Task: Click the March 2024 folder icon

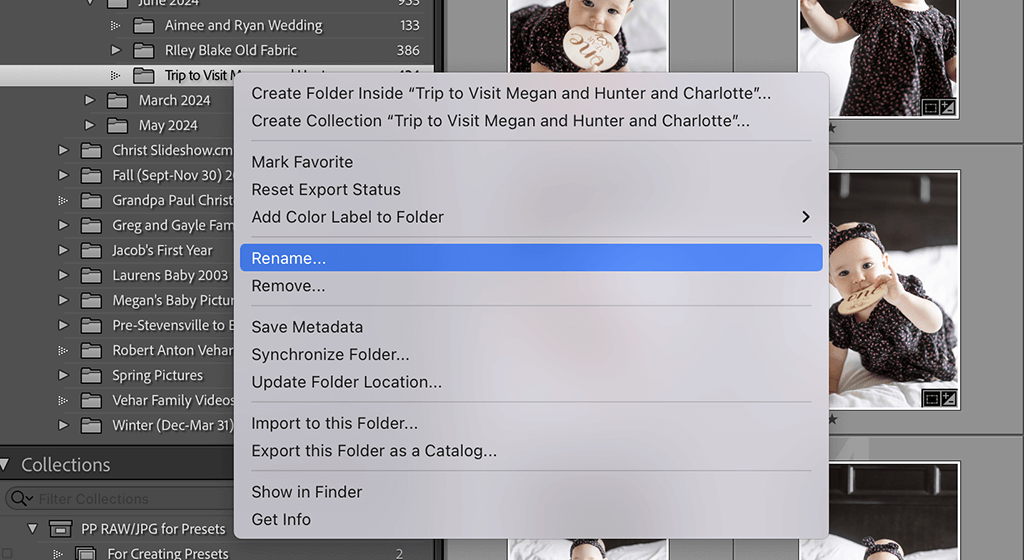Action: pos(118,101)
